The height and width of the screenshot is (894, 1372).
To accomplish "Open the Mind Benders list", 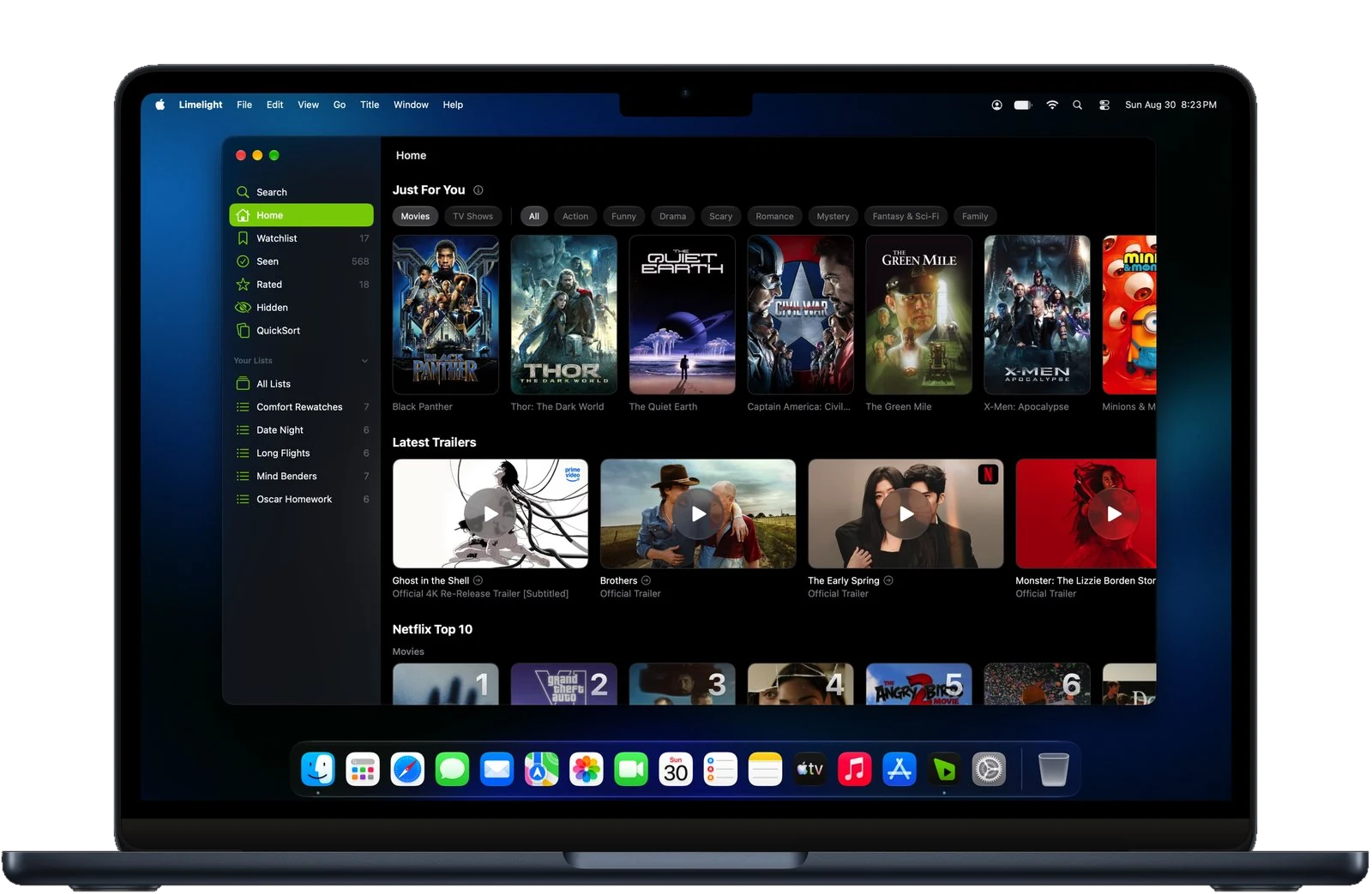I will tap(302, 477).
